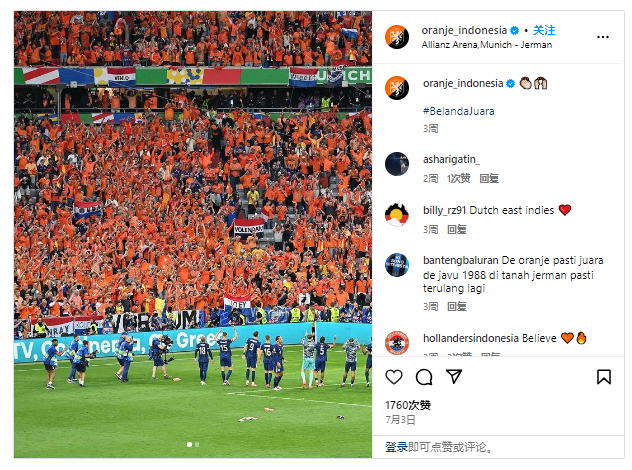Open the three-dot more options menu

tap(603, 37)
